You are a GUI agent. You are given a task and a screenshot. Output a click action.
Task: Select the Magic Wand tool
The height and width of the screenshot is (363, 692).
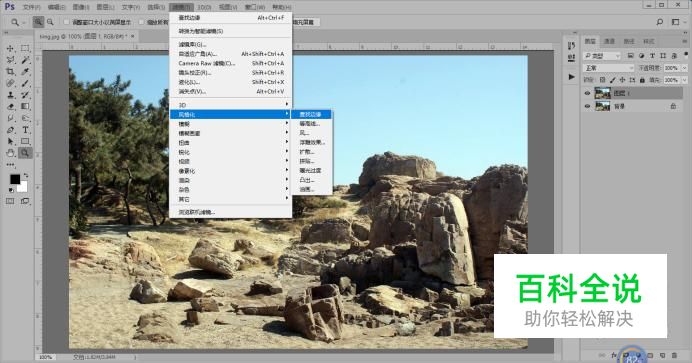click(25, 60)
